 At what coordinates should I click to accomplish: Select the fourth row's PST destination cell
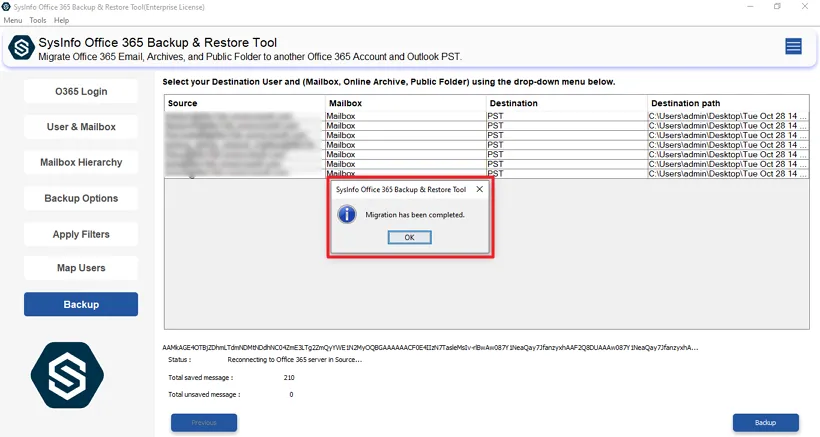pos(566,145)
